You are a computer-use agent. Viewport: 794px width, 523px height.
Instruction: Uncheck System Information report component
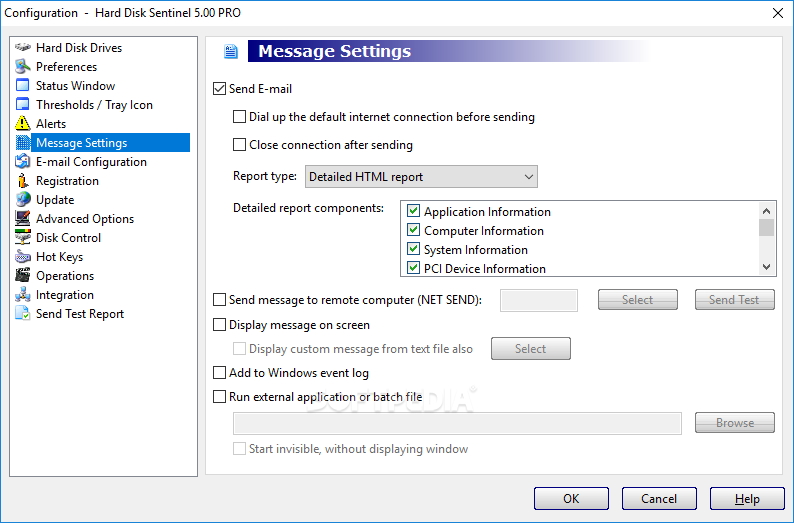coord(414,249)
